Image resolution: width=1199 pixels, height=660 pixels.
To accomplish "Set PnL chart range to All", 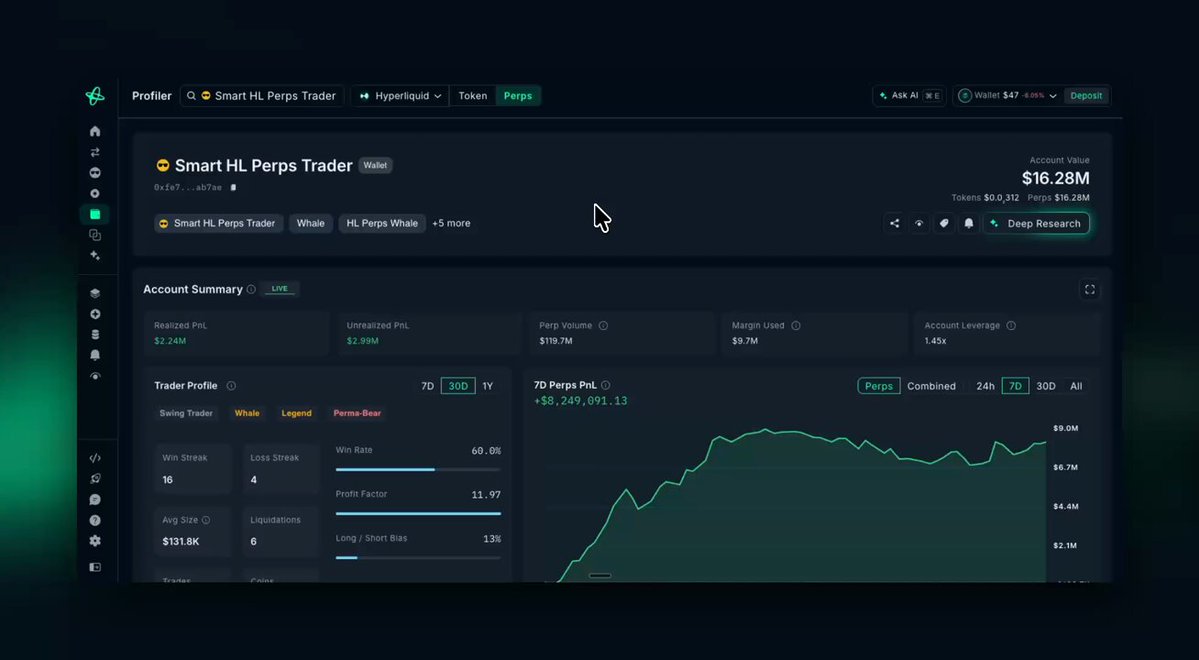I will 1076,386.
